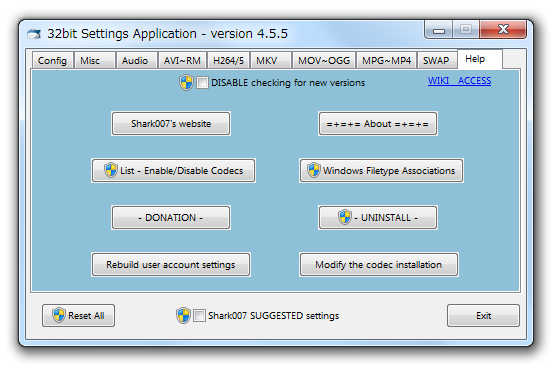Go to the H264/5 tab
The image size is (555, 371).
coord(228,60)
